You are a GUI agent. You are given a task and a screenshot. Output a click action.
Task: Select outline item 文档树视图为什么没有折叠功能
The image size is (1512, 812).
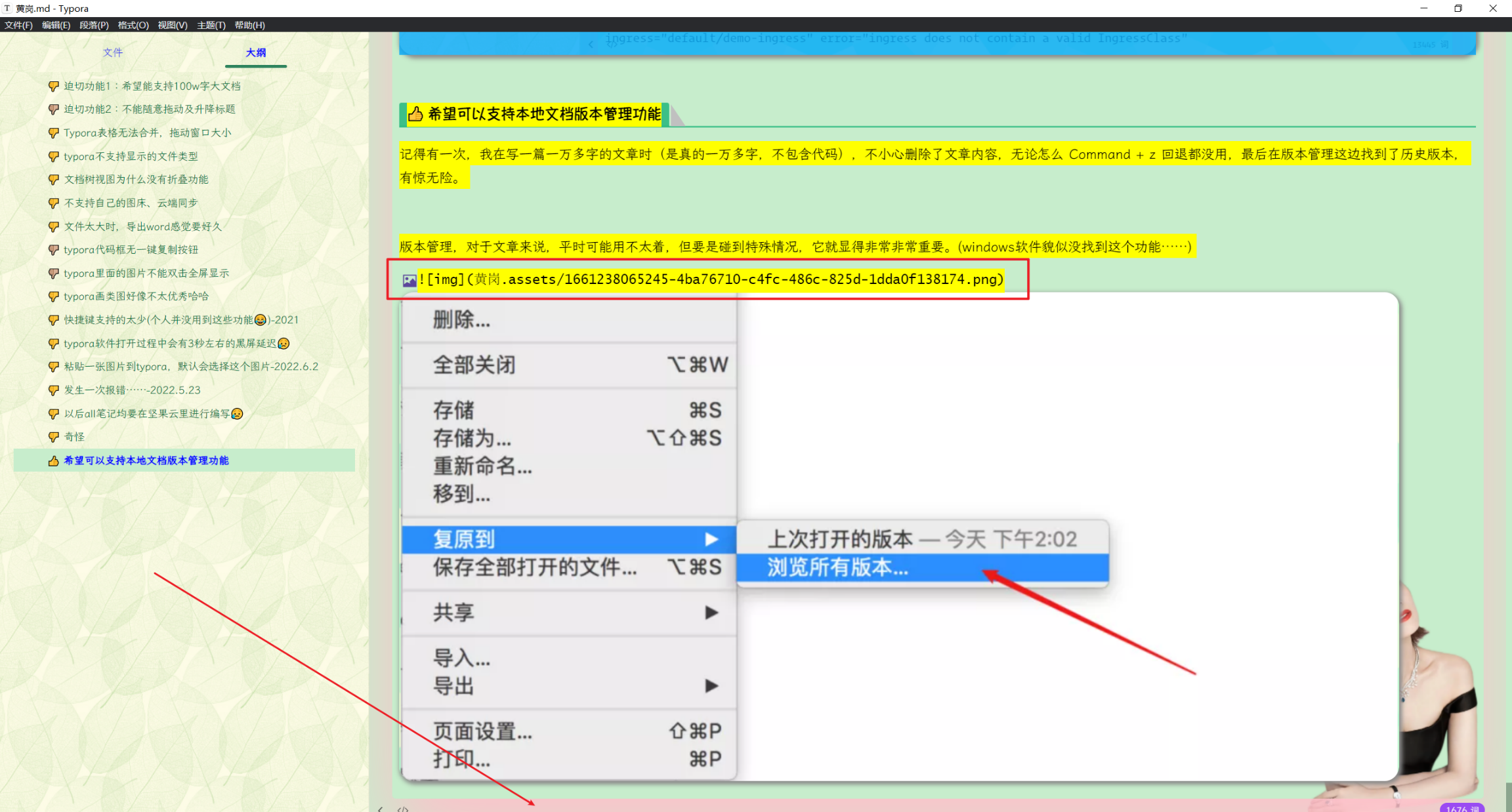click(136, 179)
